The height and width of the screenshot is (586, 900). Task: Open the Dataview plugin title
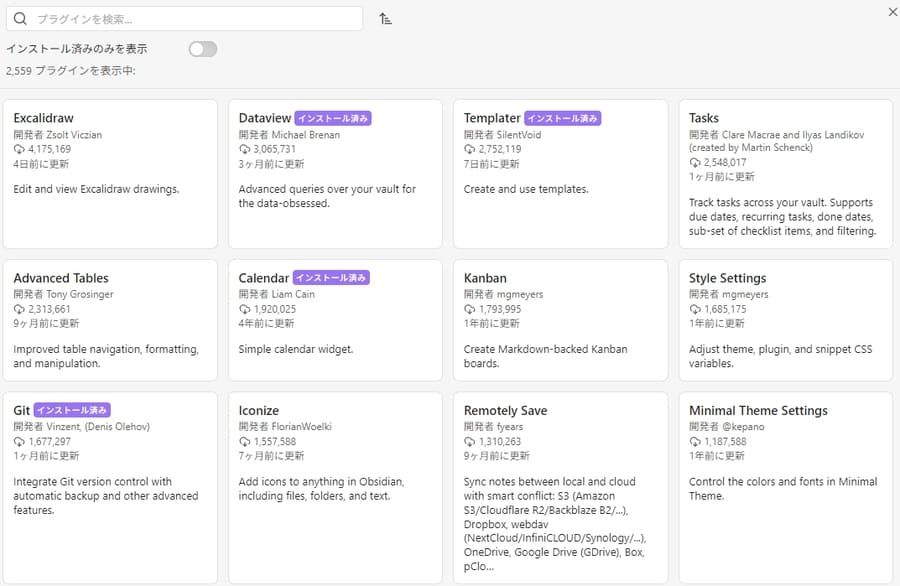coord(265,118)
